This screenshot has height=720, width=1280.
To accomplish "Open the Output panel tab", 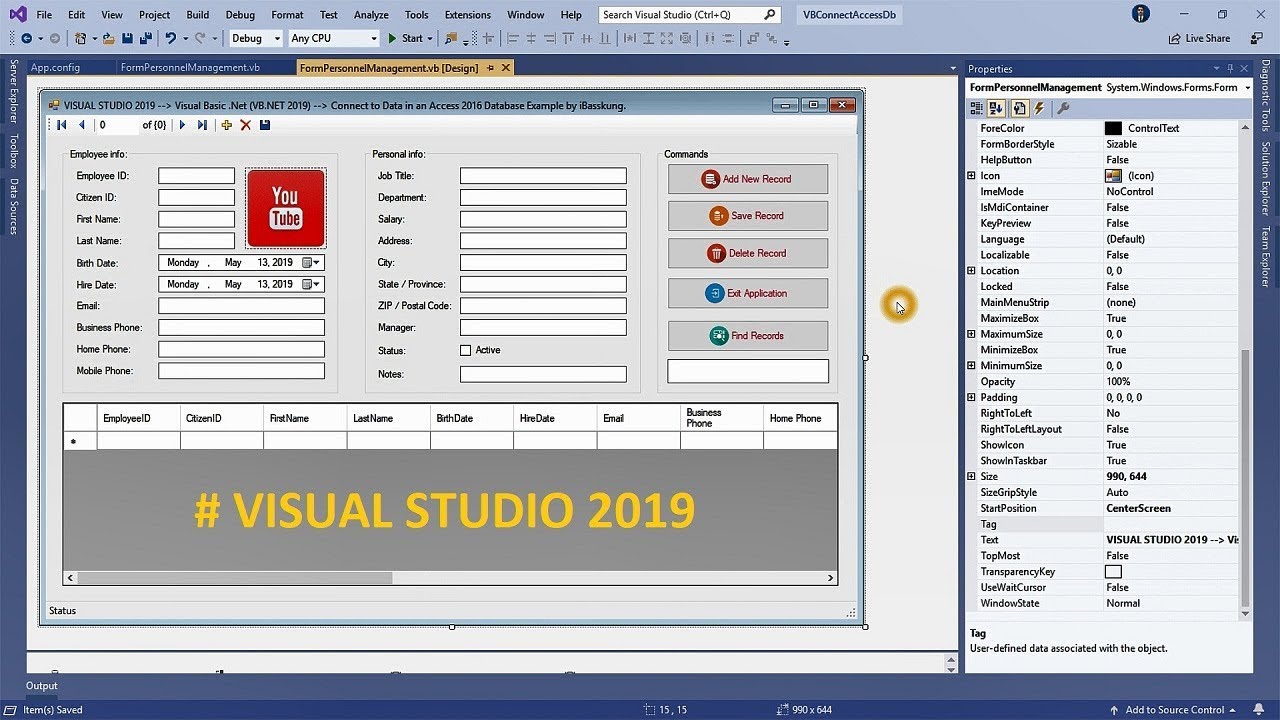I will (x=42, y=686).
